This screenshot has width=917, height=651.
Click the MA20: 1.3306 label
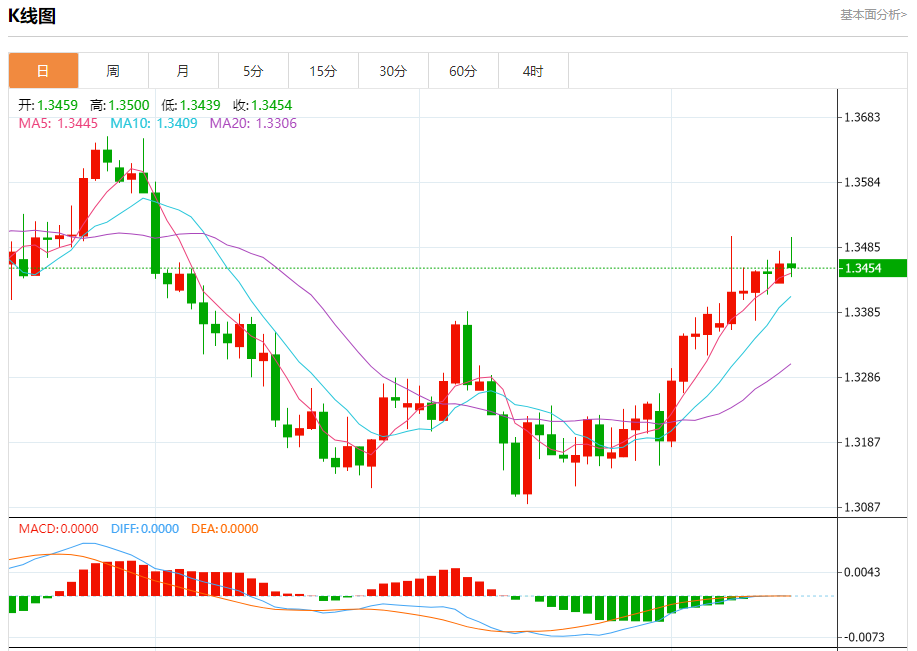click(253, 123)
